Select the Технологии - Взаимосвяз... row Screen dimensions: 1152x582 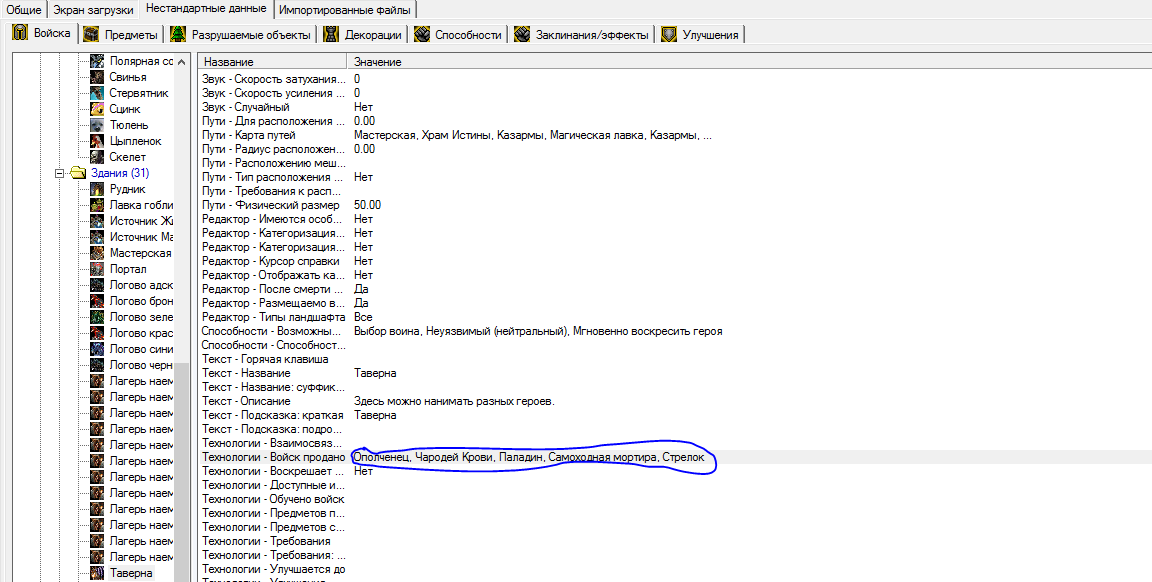tap(675, 443)
